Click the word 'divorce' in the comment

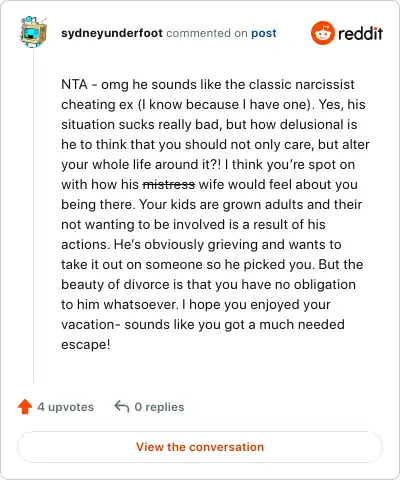click(x=146, y=284)
